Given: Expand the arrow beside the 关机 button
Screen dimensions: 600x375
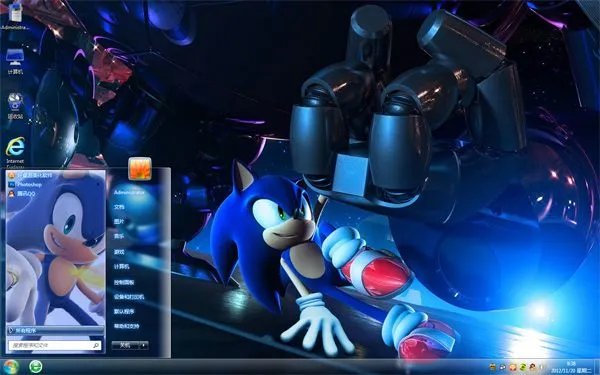Looking at the screenshot, I should coord(143,345).
